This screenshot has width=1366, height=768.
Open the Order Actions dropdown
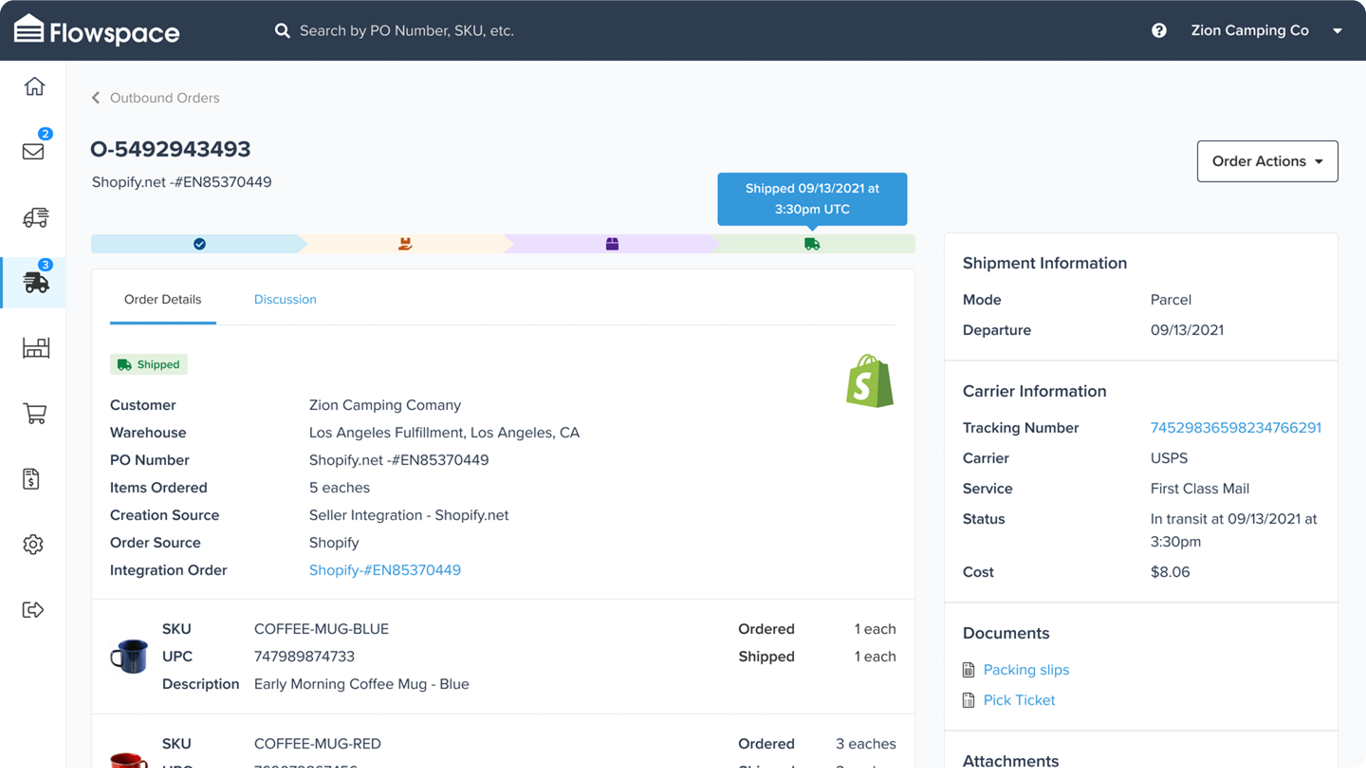[x=1267, y=161]
